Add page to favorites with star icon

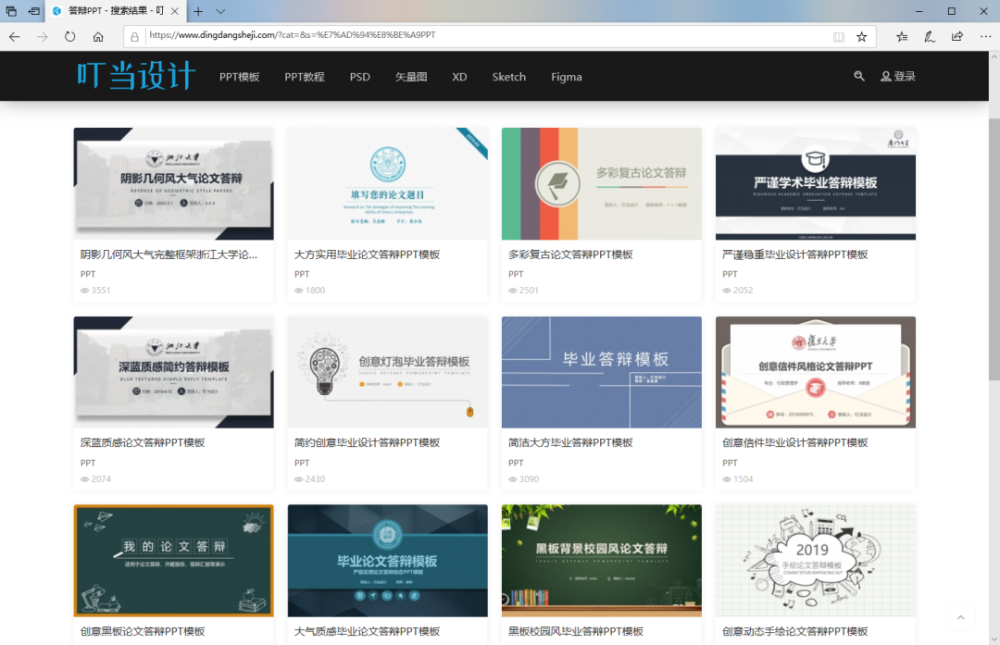pos(862,37)
